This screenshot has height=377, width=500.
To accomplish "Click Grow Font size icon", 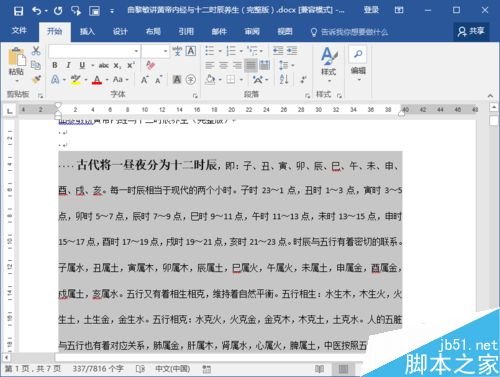I will point(144,79).
